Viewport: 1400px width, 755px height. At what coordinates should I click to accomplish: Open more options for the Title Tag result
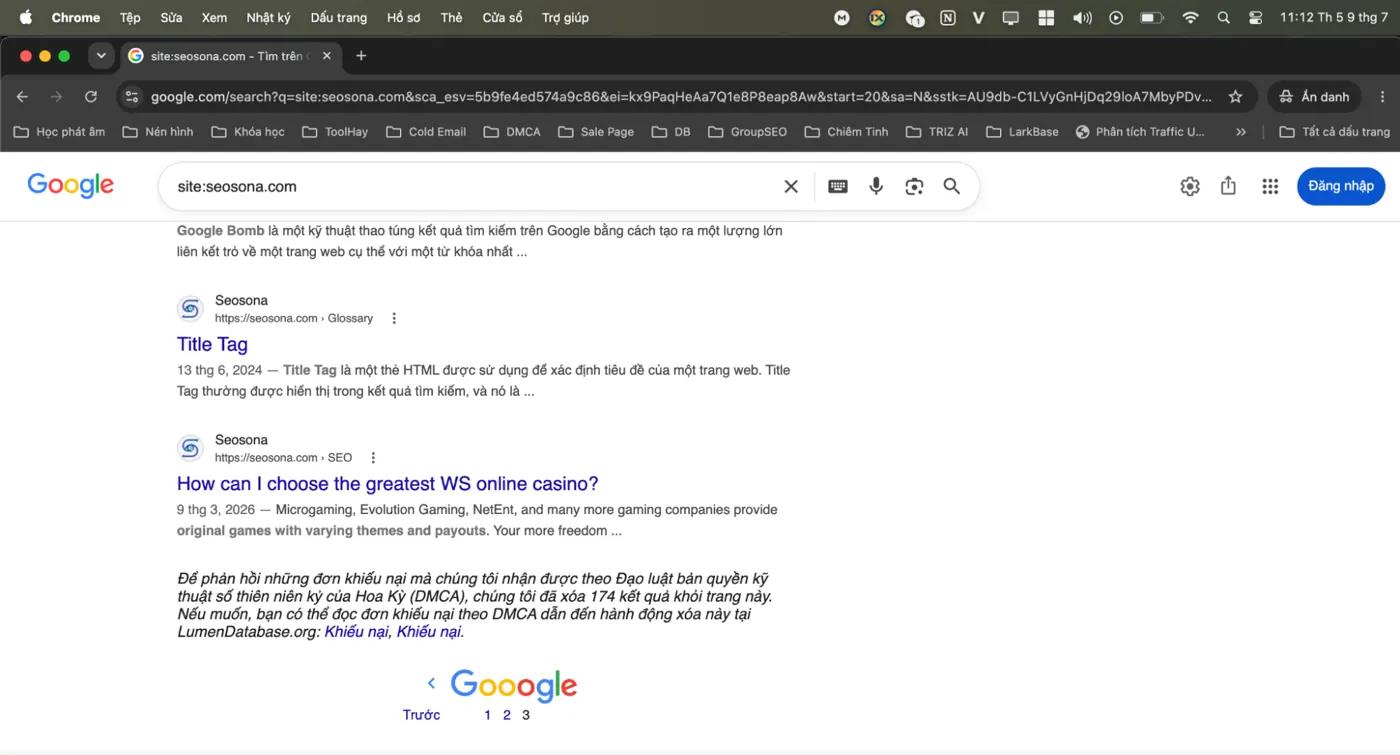click(394, 318)
